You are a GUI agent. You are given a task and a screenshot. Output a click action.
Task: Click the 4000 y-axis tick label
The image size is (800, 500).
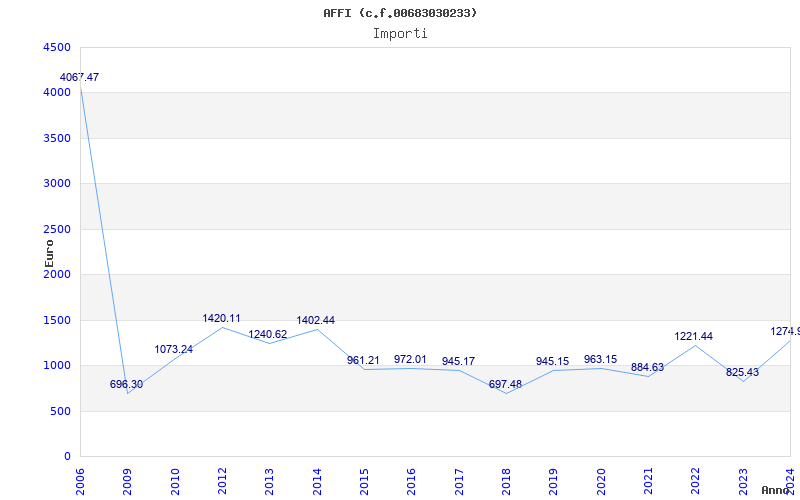click(57, 93)
